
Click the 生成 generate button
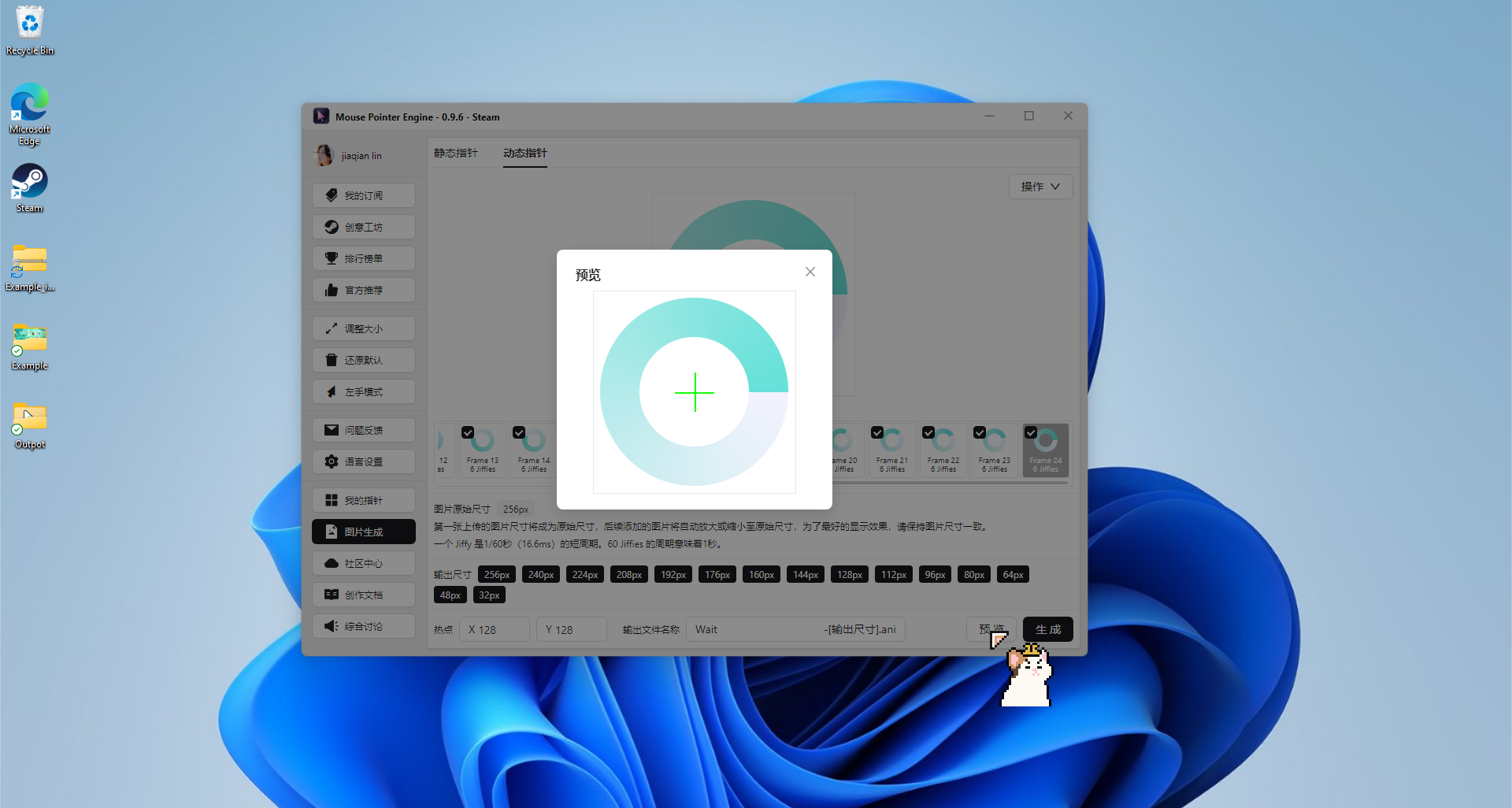click(1047, 629)
